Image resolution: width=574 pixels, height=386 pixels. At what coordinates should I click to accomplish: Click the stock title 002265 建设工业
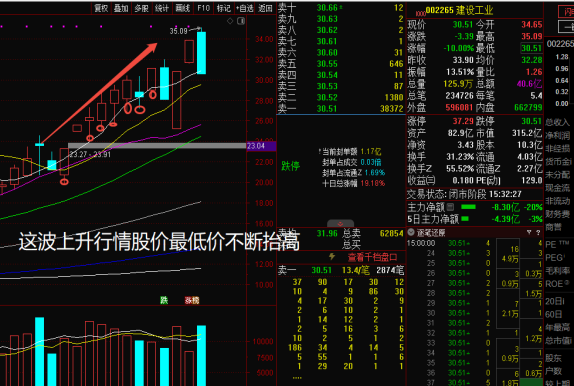[459, 10]
